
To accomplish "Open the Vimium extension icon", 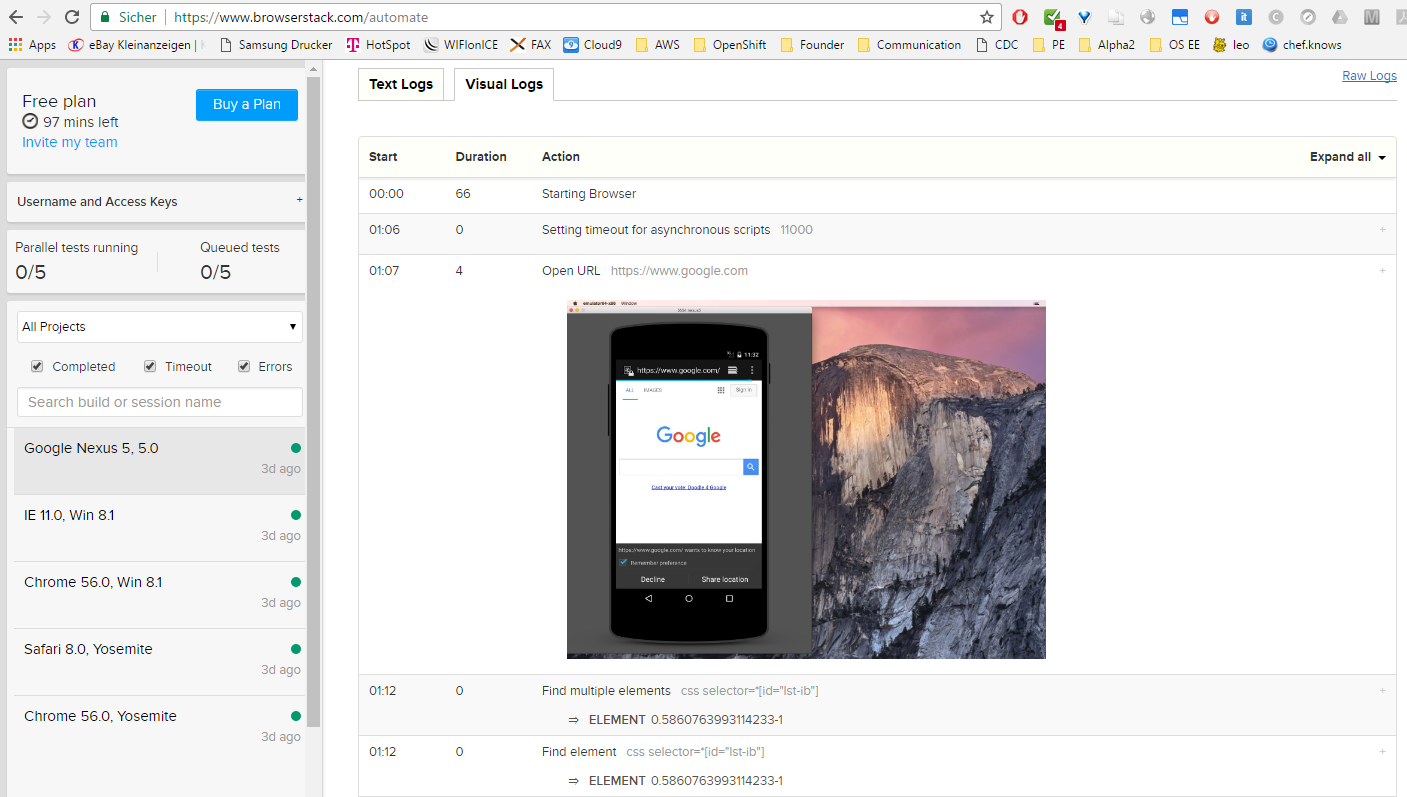I will pos(1084,16).
